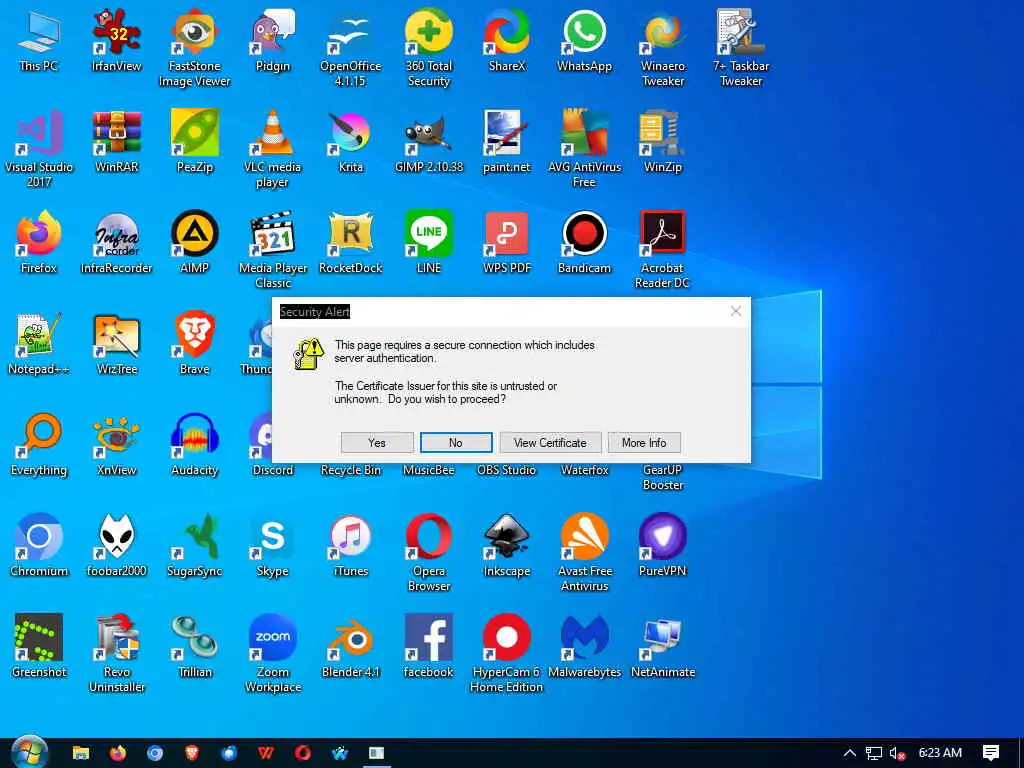1024x768 pixels.
Task: Open Avast Free Antivirus icon
Action: 584,552
